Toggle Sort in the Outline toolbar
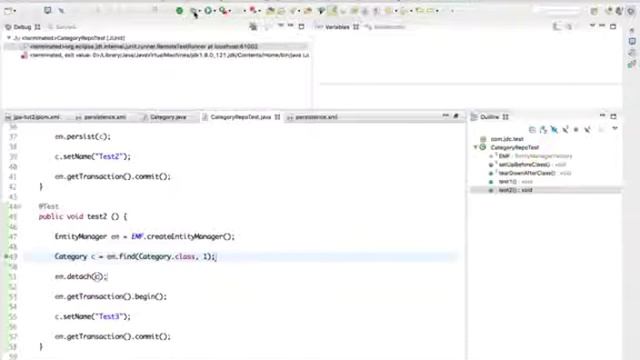640x360 pixels. [x=543, y=130]
